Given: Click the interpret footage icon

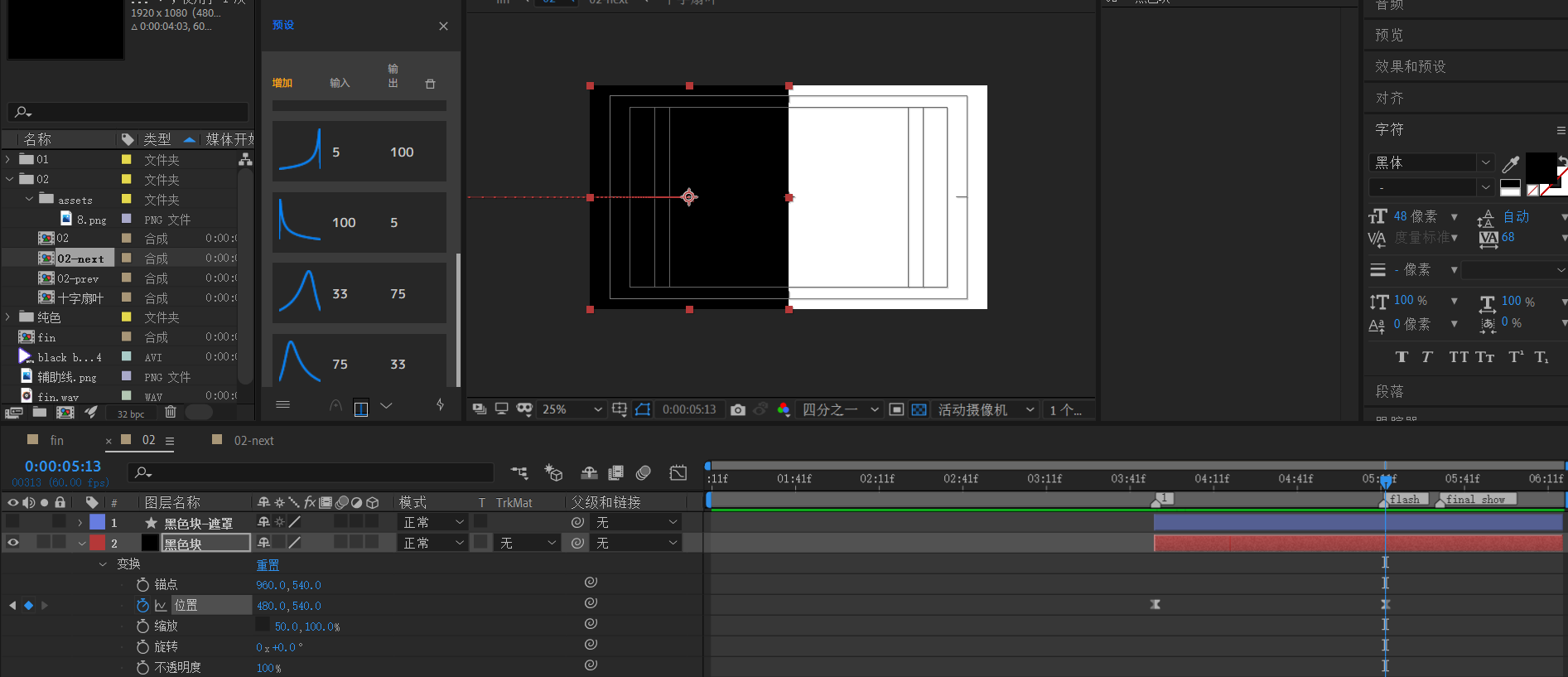Looking at the screenshot, I should [x=13, y=412].
